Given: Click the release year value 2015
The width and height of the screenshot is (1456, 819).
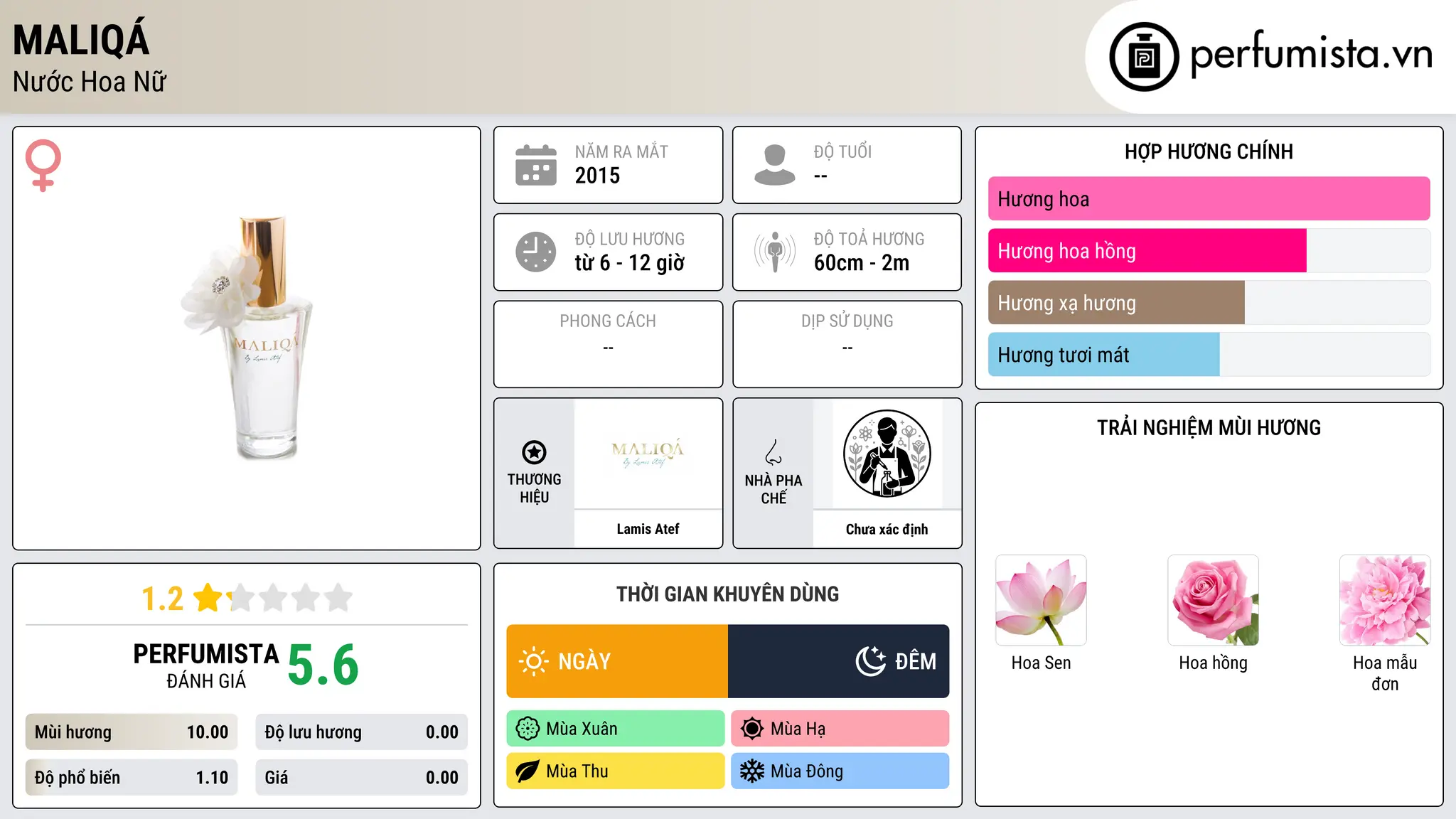Looking at the screenshot, I should click(x=597, y=176).
